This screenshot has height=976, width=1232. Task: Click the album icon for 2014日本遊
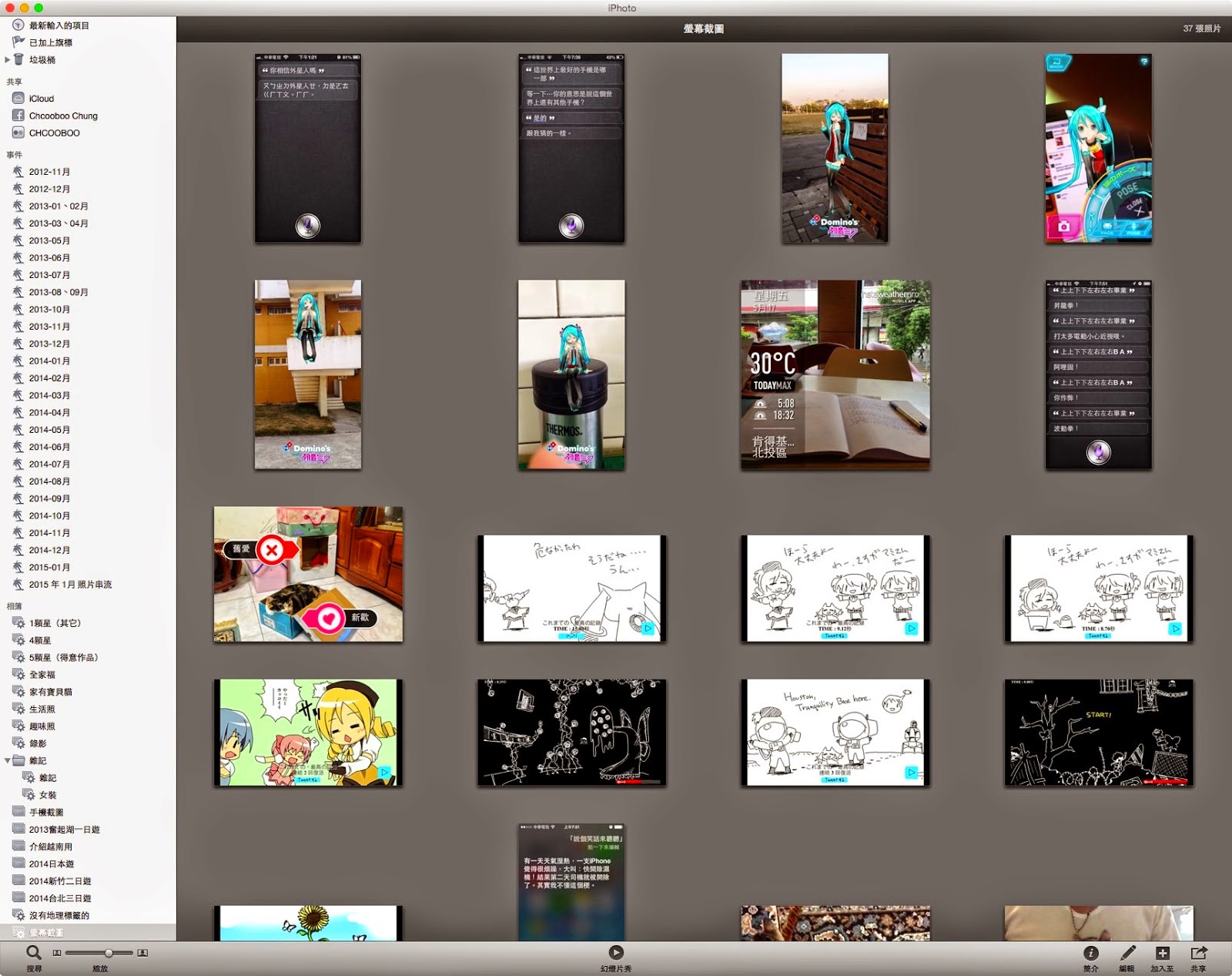tap(18, 864)
